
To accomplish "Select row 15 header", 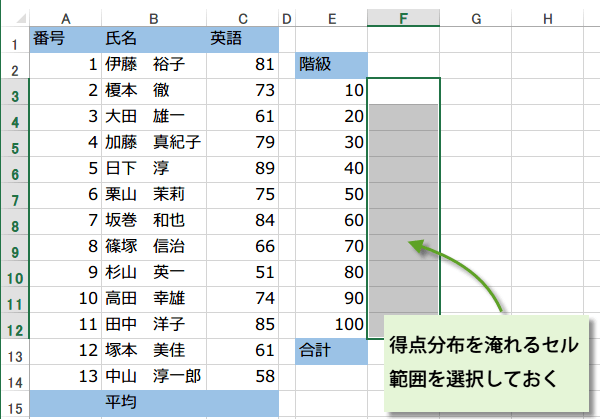I will pos(15,404).
